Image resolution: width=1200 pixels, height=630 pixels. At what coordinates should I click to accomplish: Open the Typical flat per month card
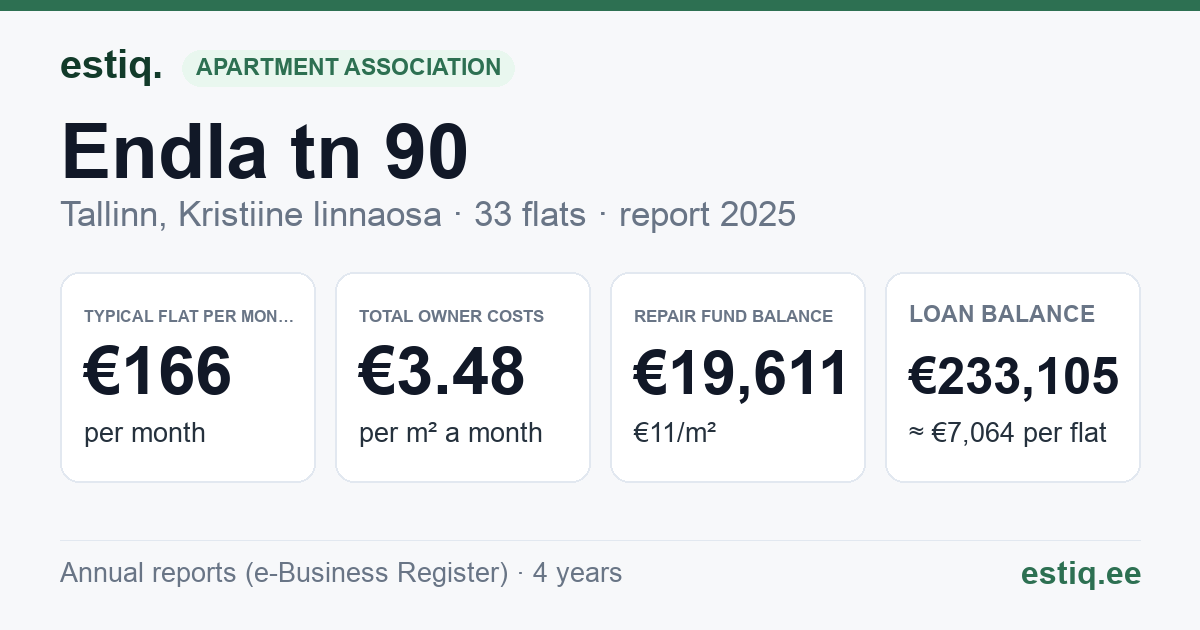click(x=188, y=377)
